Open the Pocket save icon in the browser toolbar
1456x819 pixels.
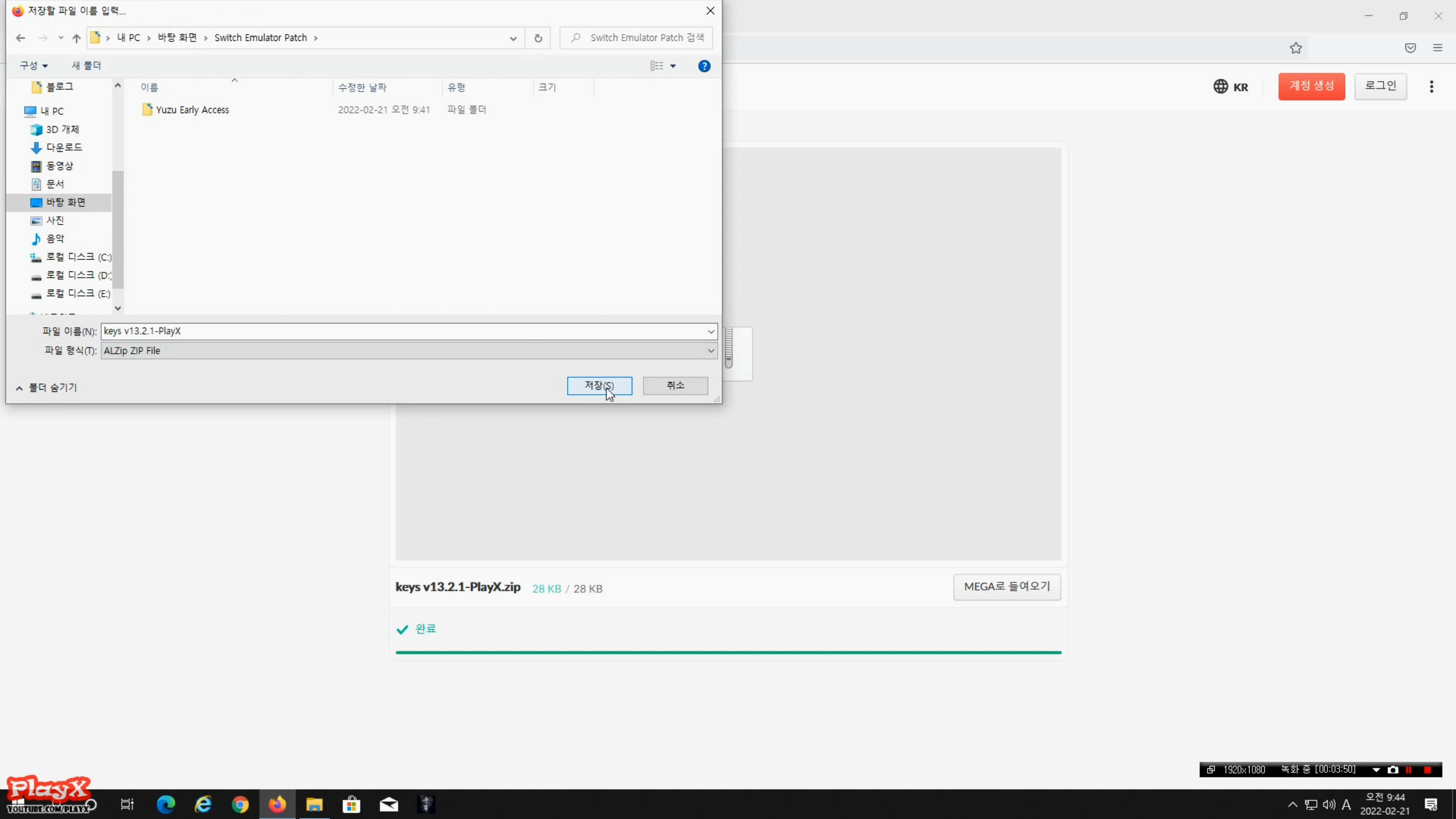[x=1410, y=48]
